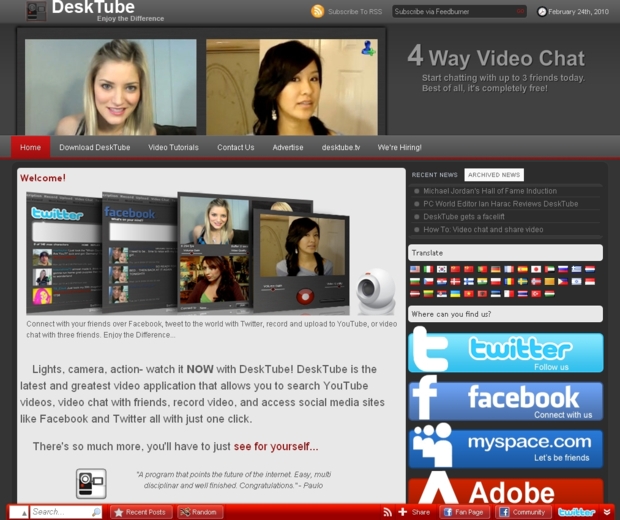Translate with the Danish flag
This screenshot has height=520, width=620.
456,282
